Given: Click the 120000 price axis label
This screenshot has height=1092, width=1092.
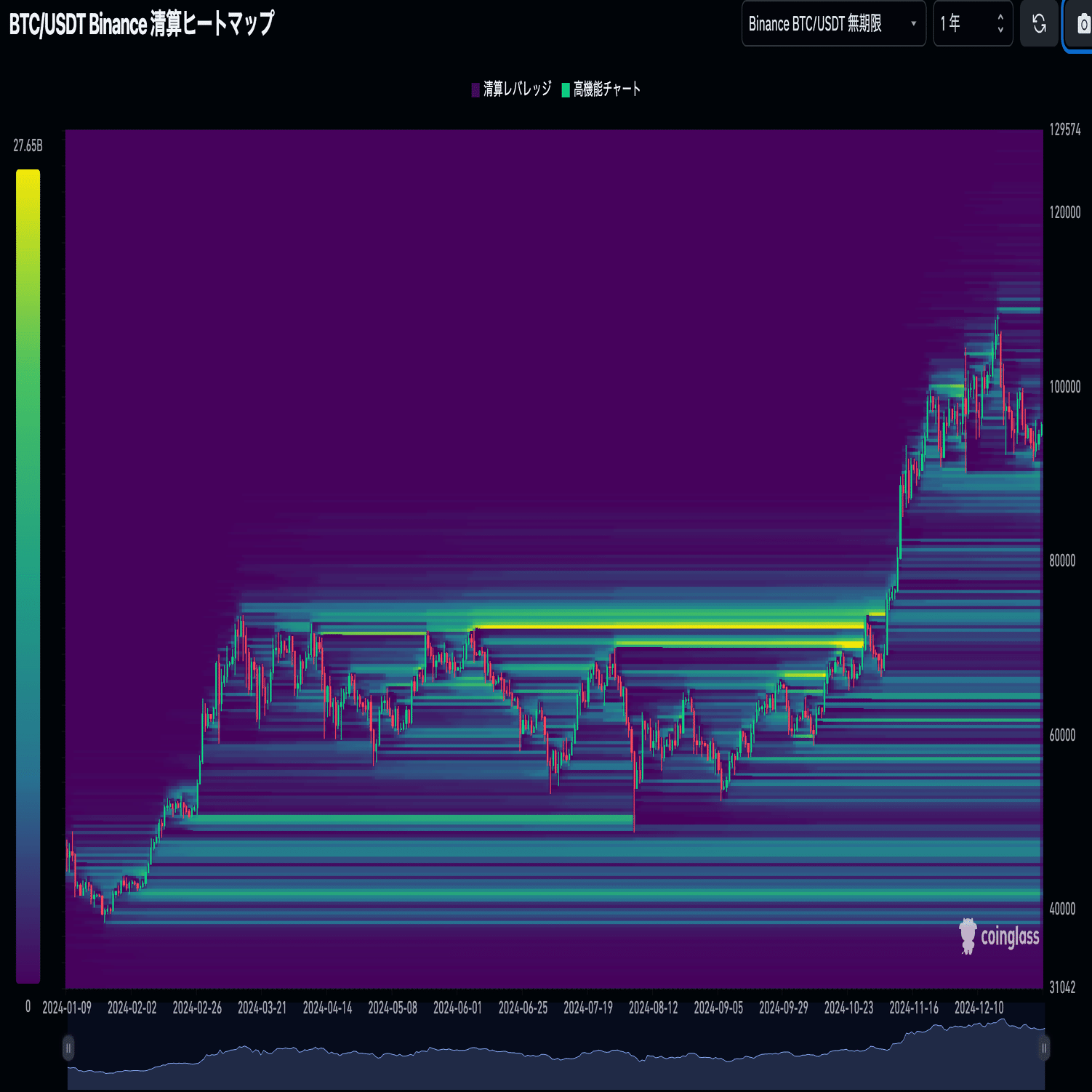Looking at the screenshot, I should (1065, 212).
